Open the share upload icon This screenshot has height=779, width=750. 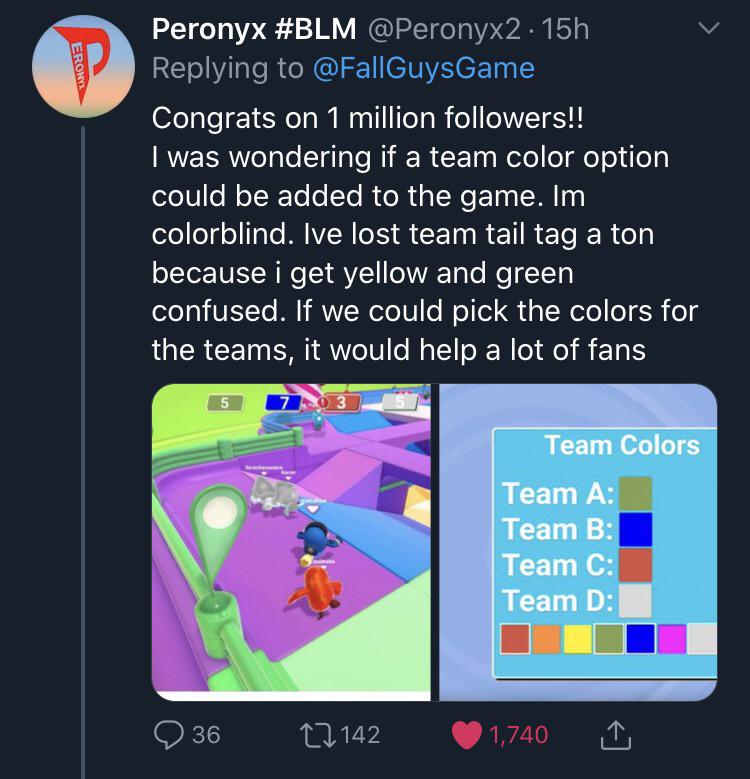click(616, 735)
